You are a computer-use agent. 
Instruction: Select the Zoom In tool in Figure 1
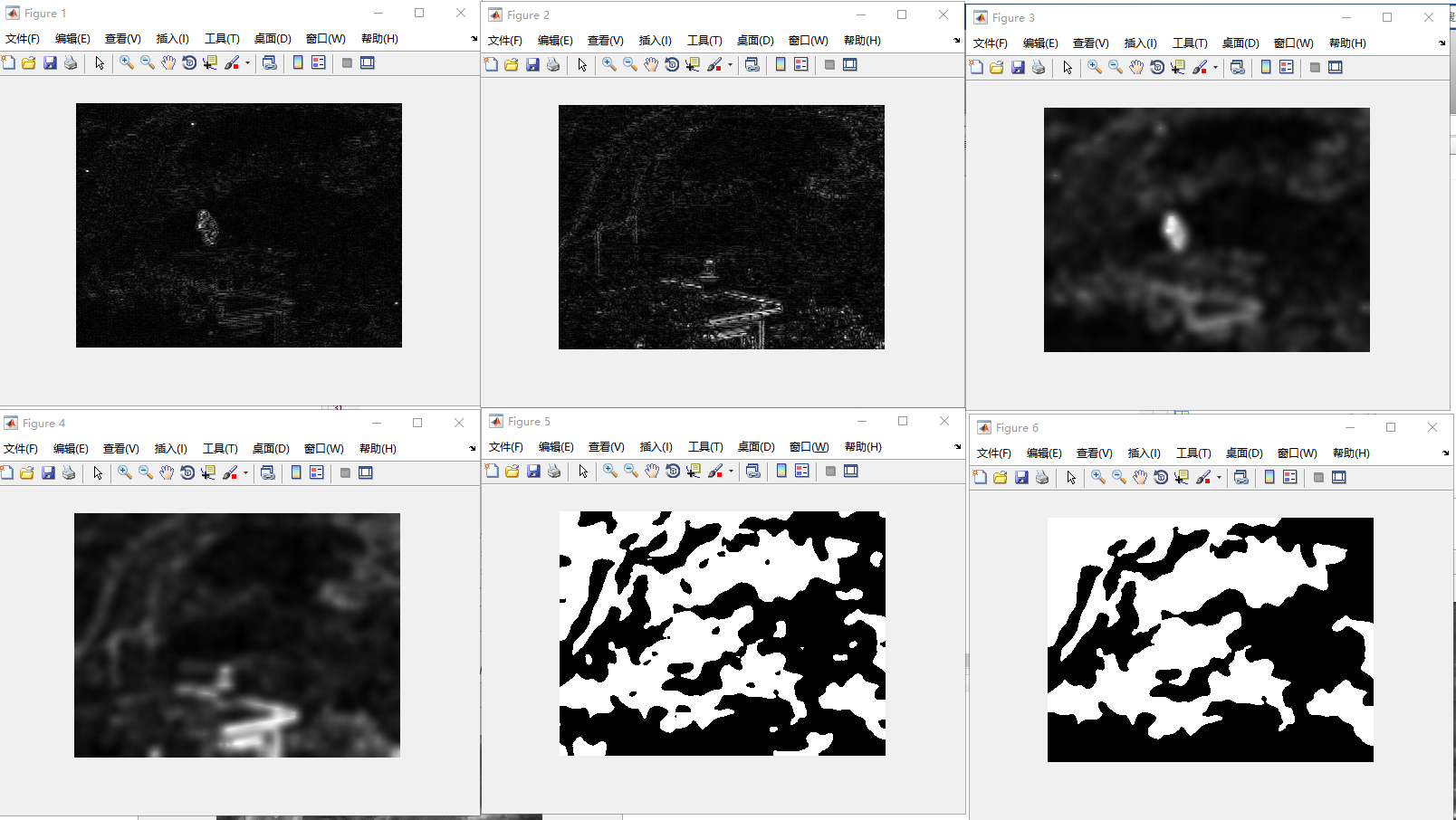[126, 62]
